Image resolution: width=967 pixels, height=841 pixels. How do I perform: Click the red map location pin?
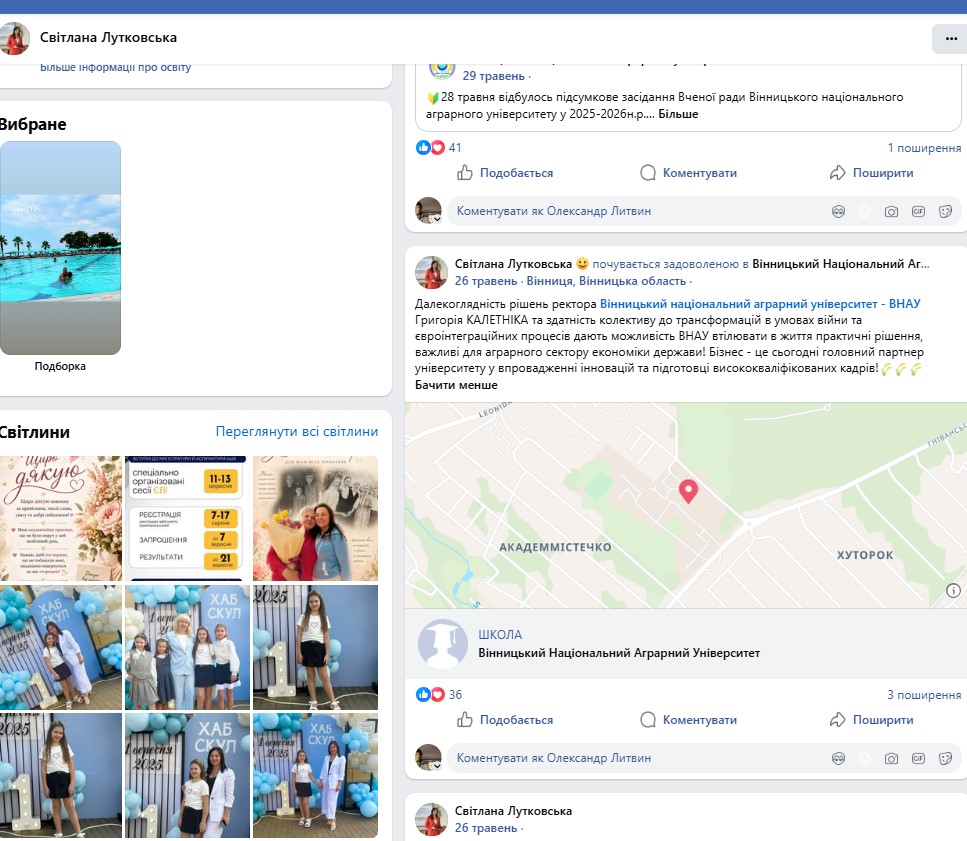[x=688, y=491]
